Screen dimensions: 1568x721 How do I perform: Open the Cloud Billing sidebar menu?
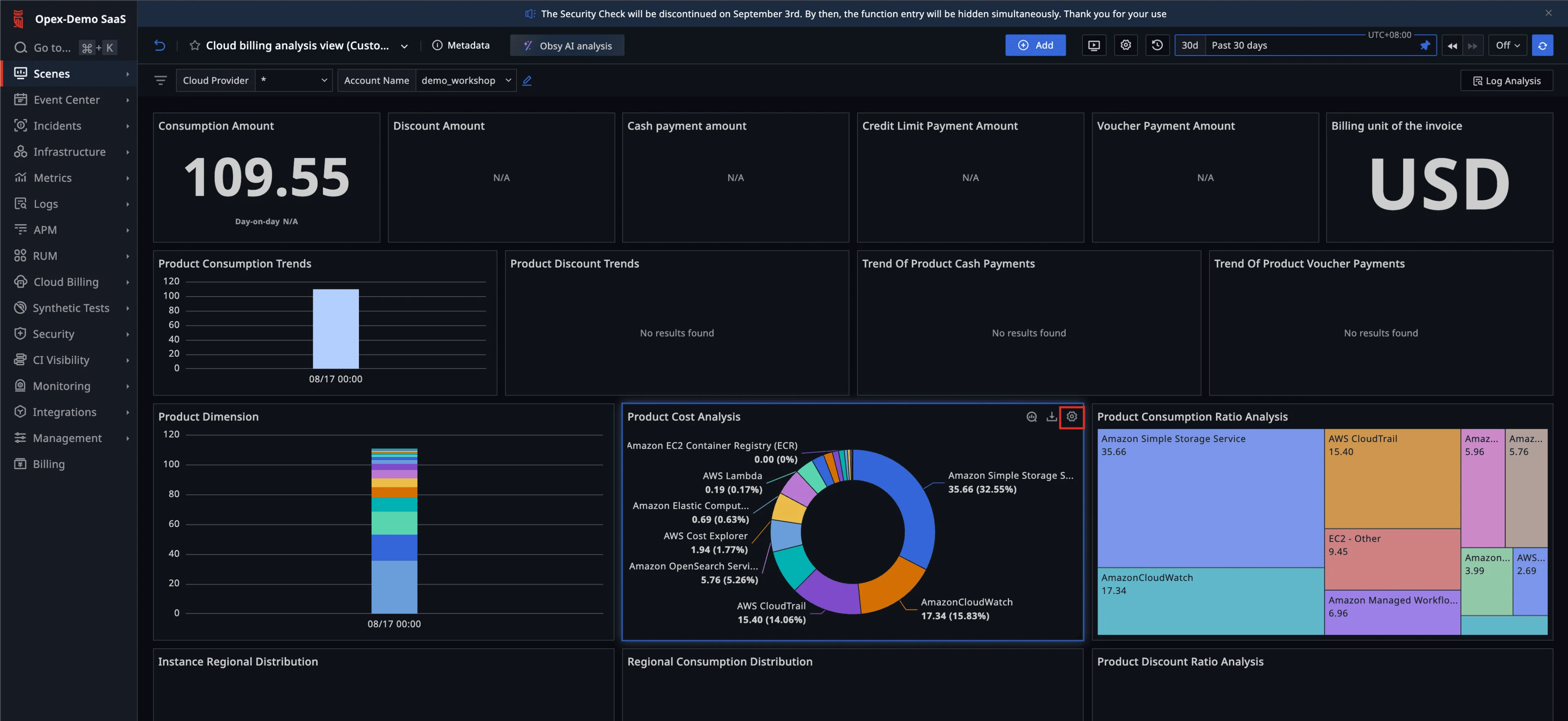pyautogui.click(x=66, y=282)
